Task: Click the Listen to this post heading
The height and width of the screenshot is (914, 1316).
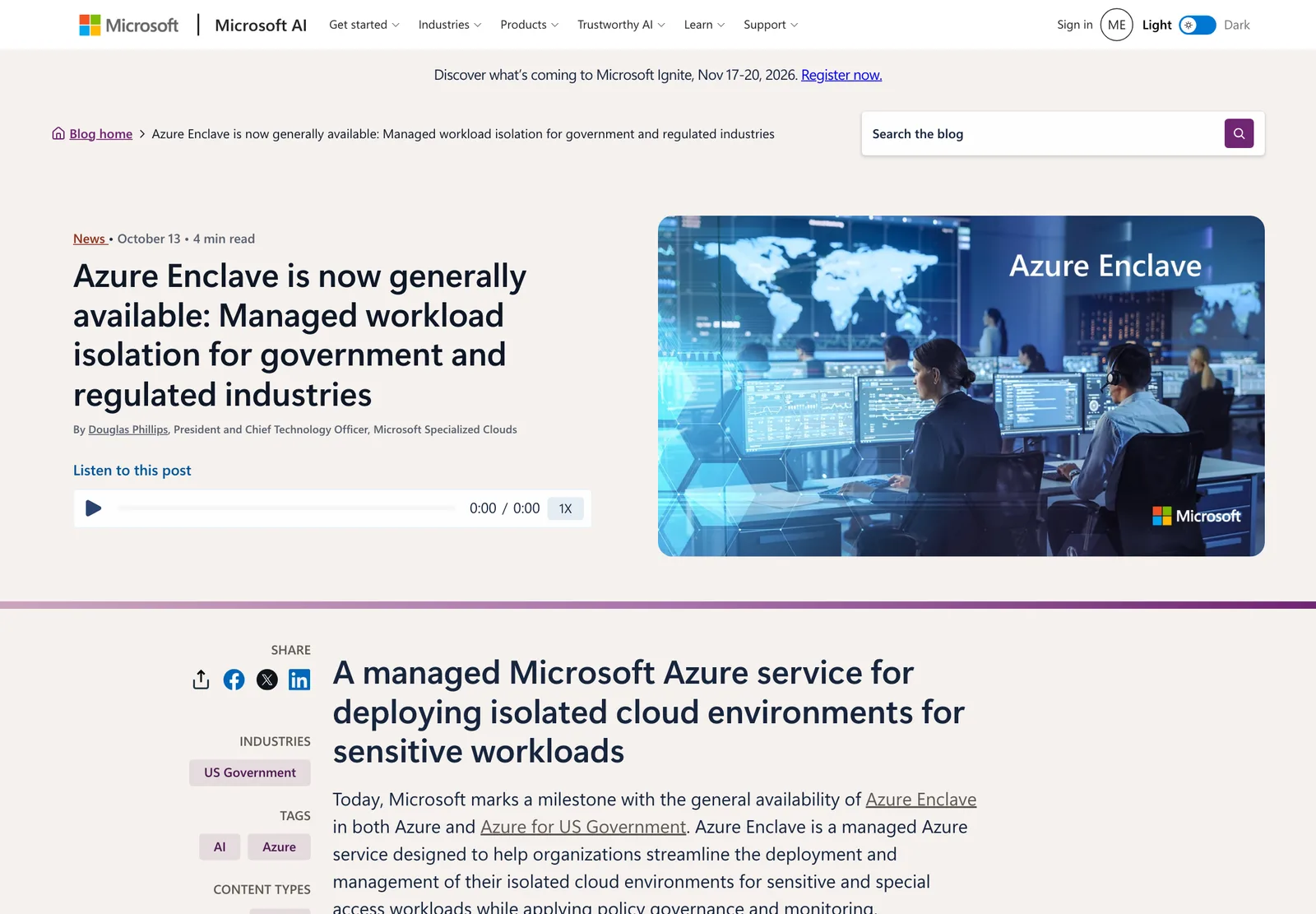Action: 132,471
